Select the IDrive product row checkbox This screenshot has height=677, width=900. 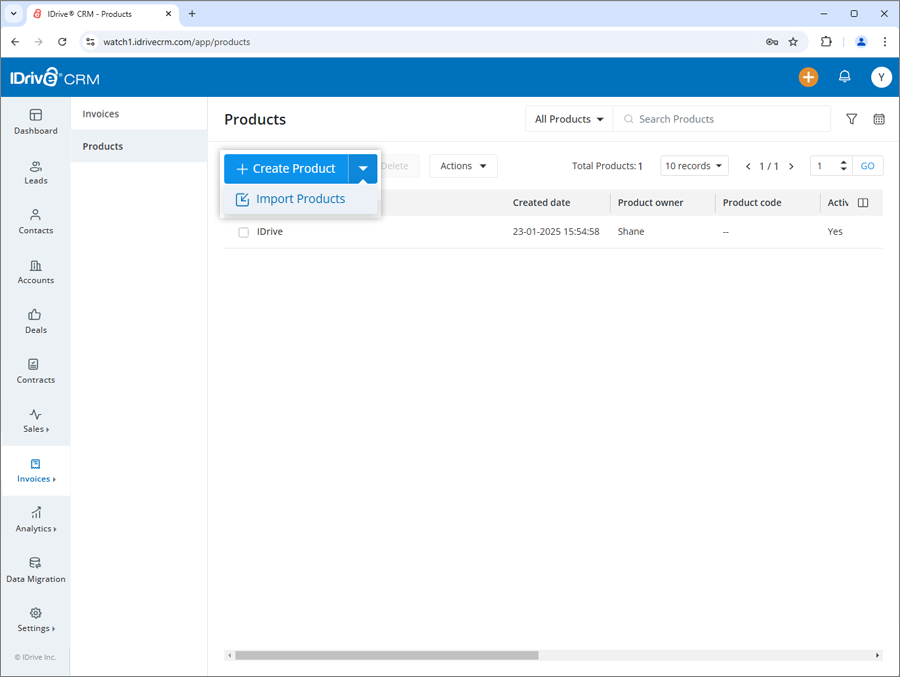click(x=243, y=231)
